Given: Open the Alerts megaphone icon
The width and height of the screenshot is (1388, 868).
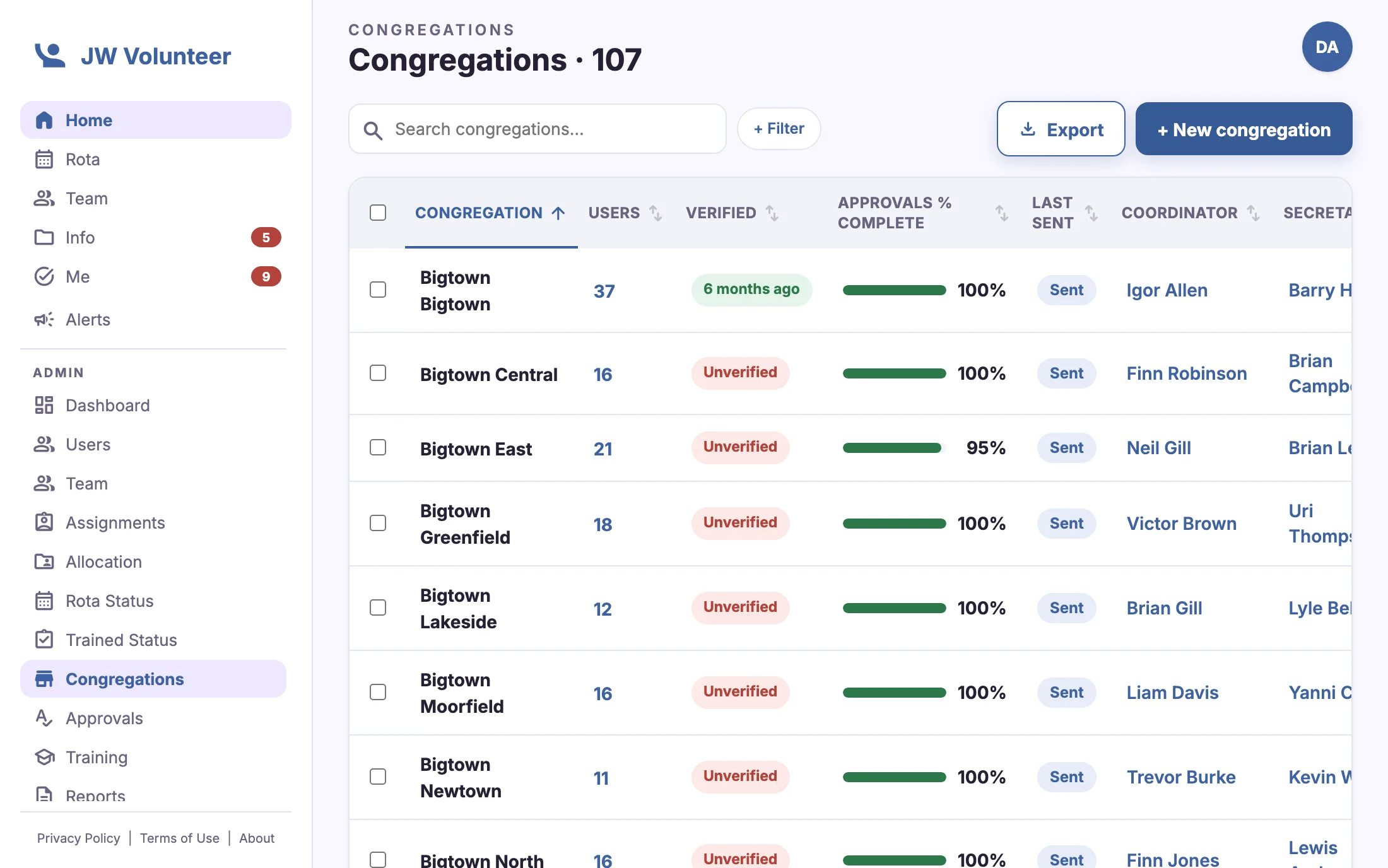Looking at the screenshot, I should click(x=44, y=319).
